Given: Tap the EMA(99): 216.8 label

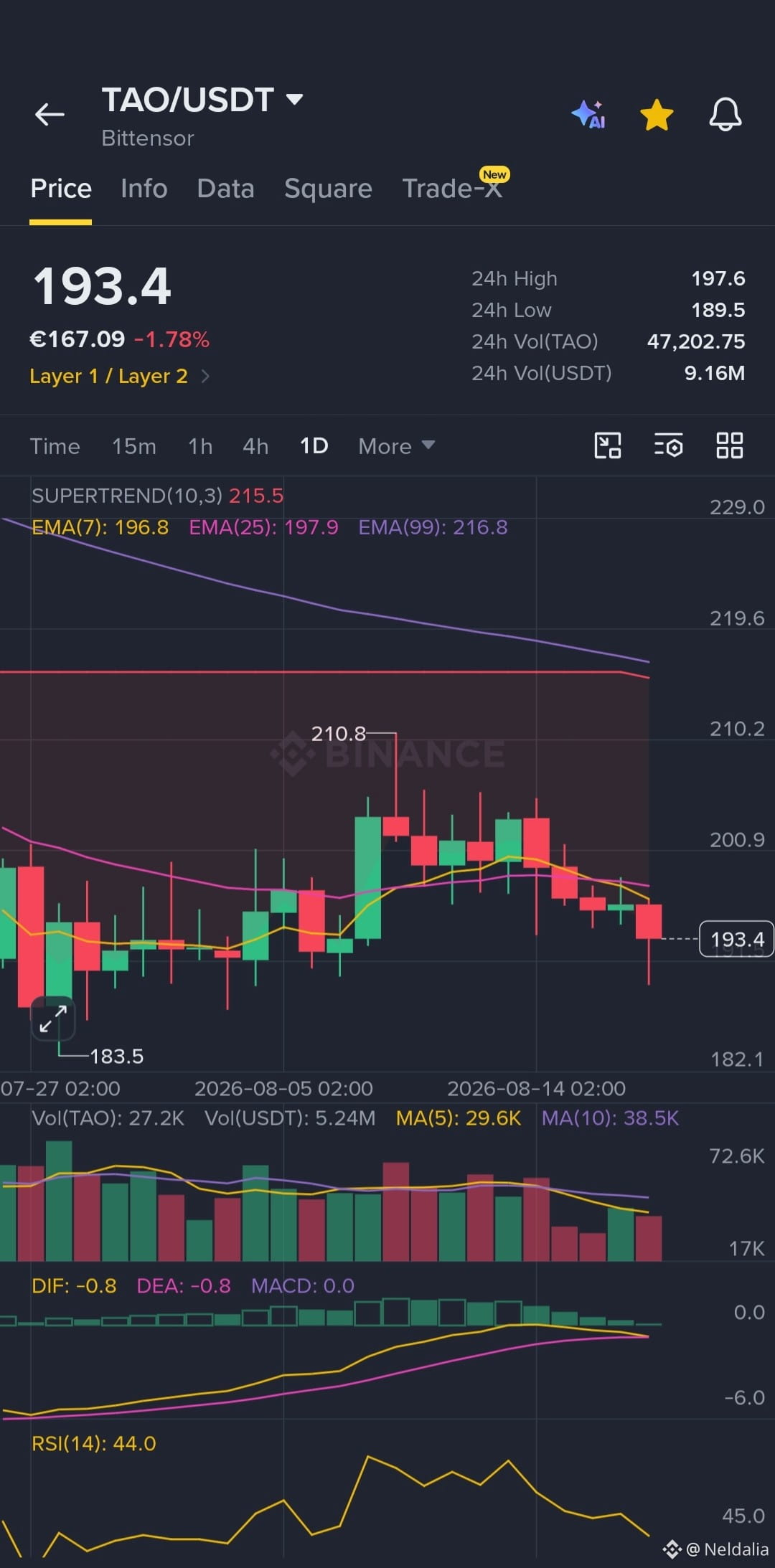Looking at the screenshot, I should point(433,527).
